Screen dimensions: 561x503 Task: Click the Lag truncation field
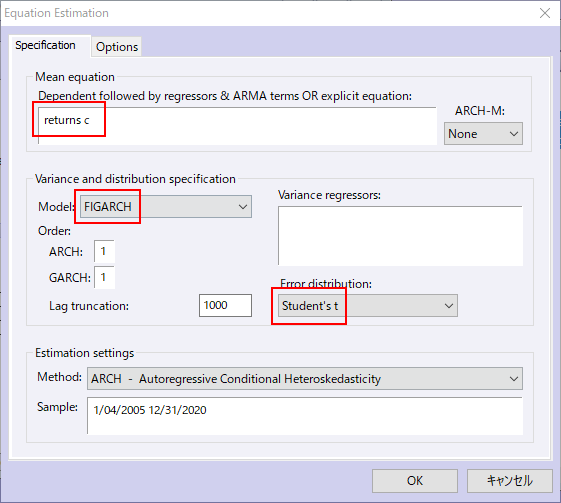[x=225, y=305]
